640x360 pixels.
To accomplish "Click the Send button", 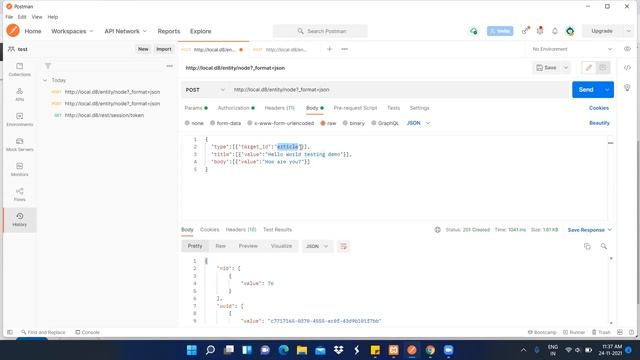I will point(586,90).
